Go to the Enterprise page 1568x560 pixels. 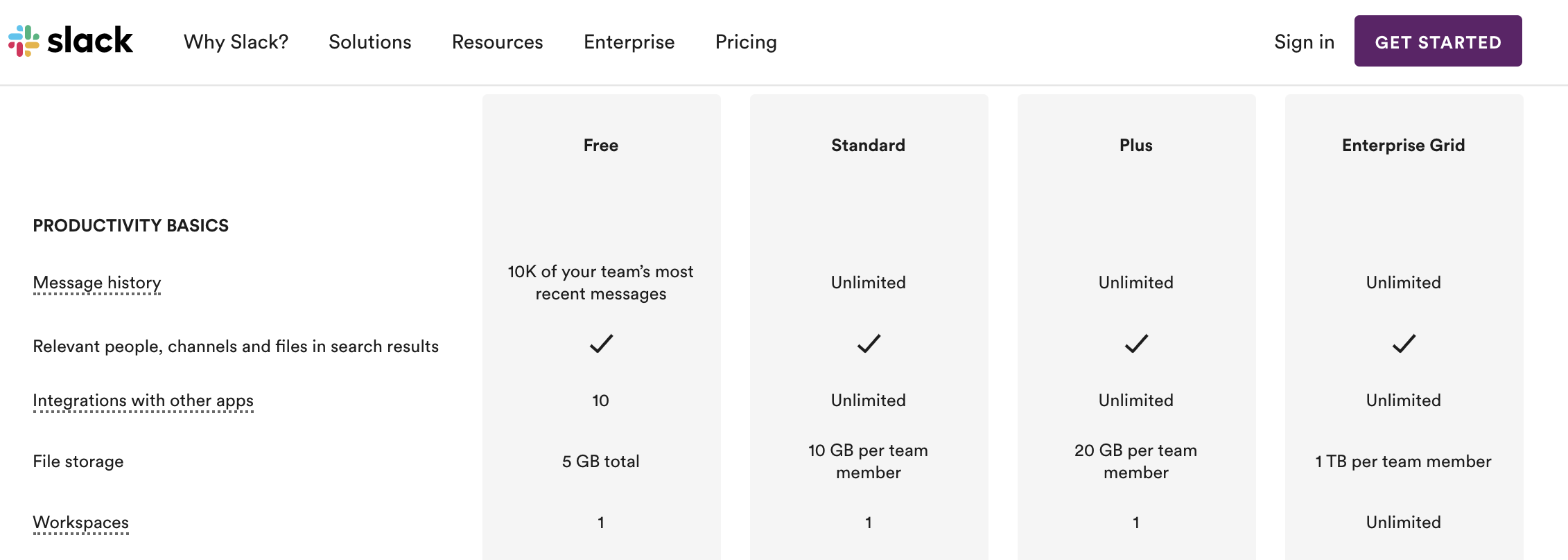(629, 42)
